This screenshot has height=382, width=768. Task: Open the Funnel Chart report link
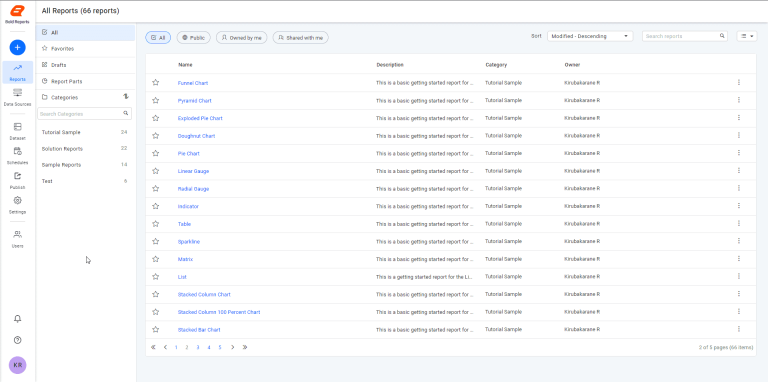point(193,83)
